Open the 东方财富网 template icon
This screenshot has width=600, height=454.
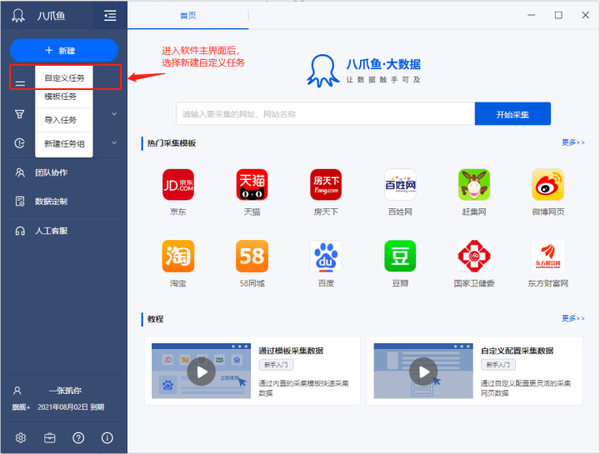[x=548, y=256]
